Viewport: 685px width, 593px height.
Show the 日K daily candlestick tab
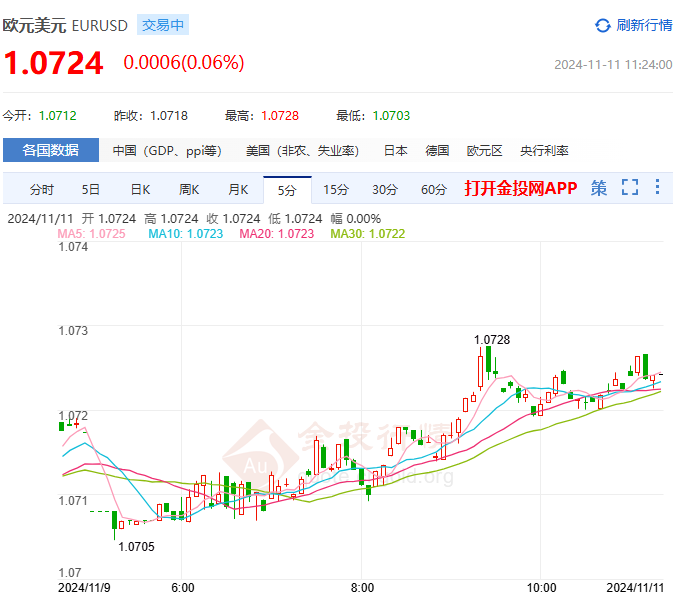tap(140, 189)
